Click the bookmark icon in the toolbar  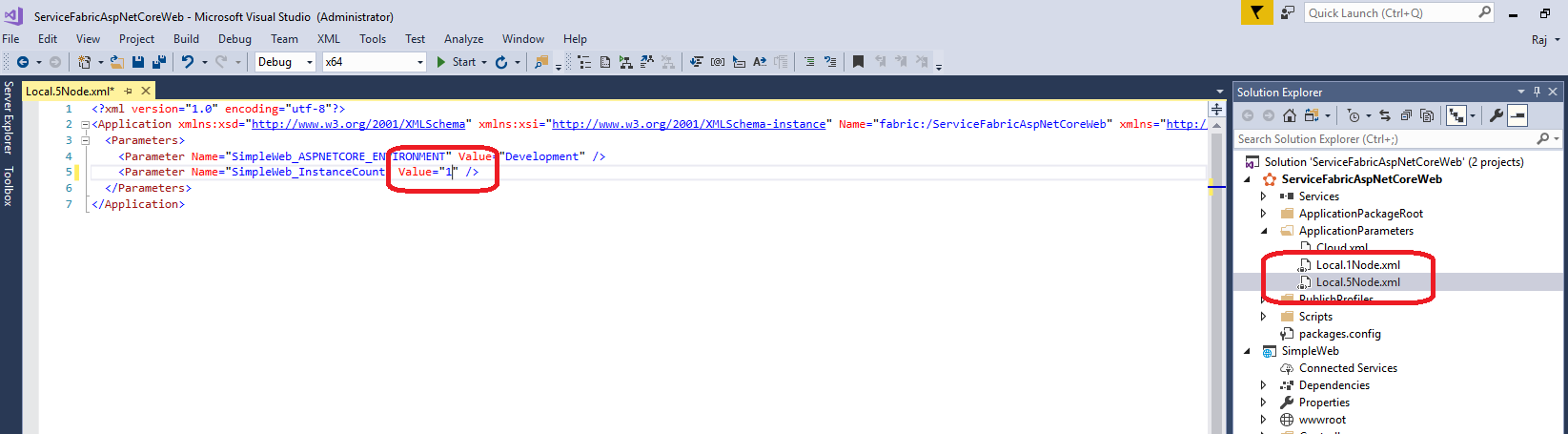[858, 62]
